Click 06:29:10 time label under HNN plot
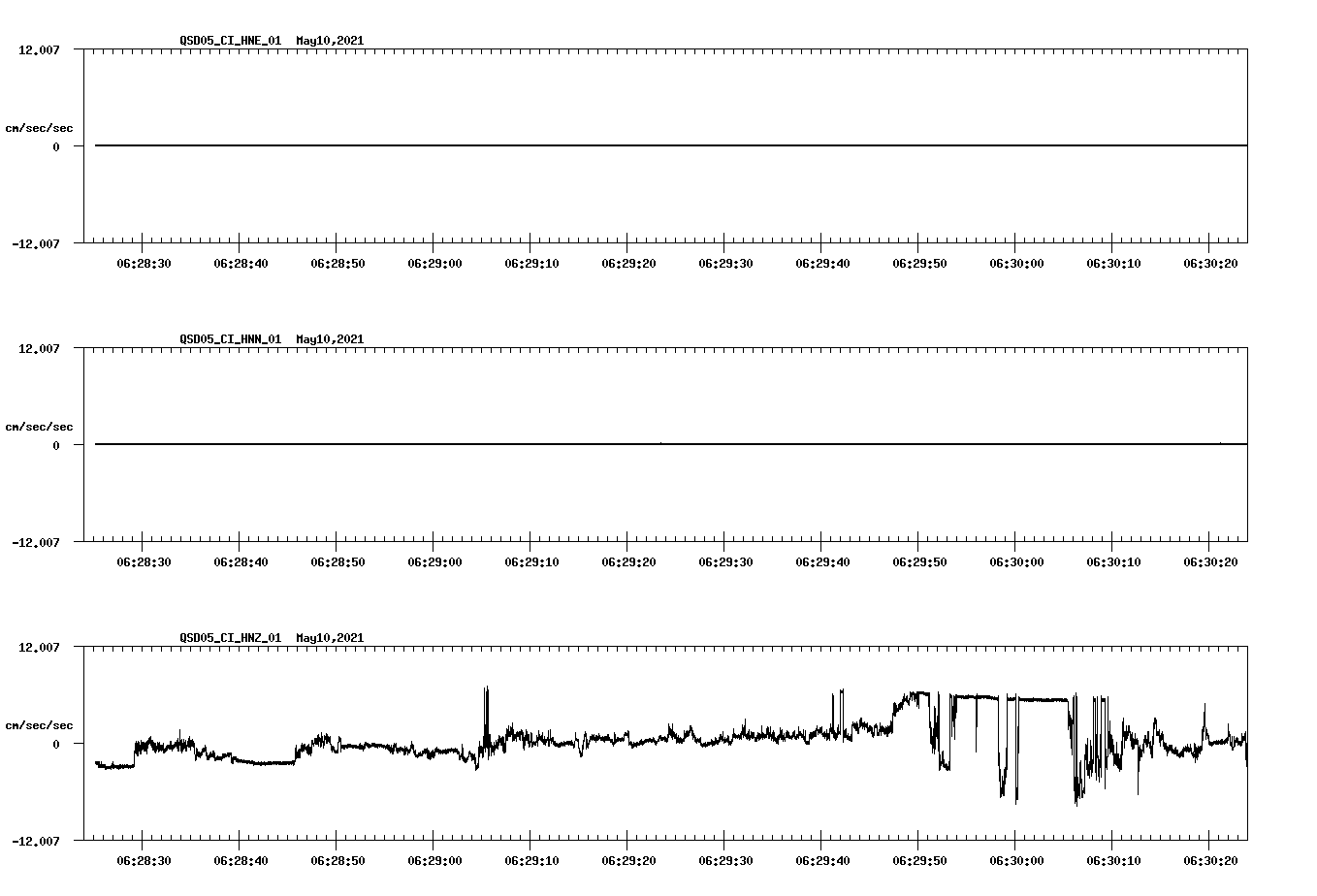Screen dimensions: 1317x896 point(531,561)
